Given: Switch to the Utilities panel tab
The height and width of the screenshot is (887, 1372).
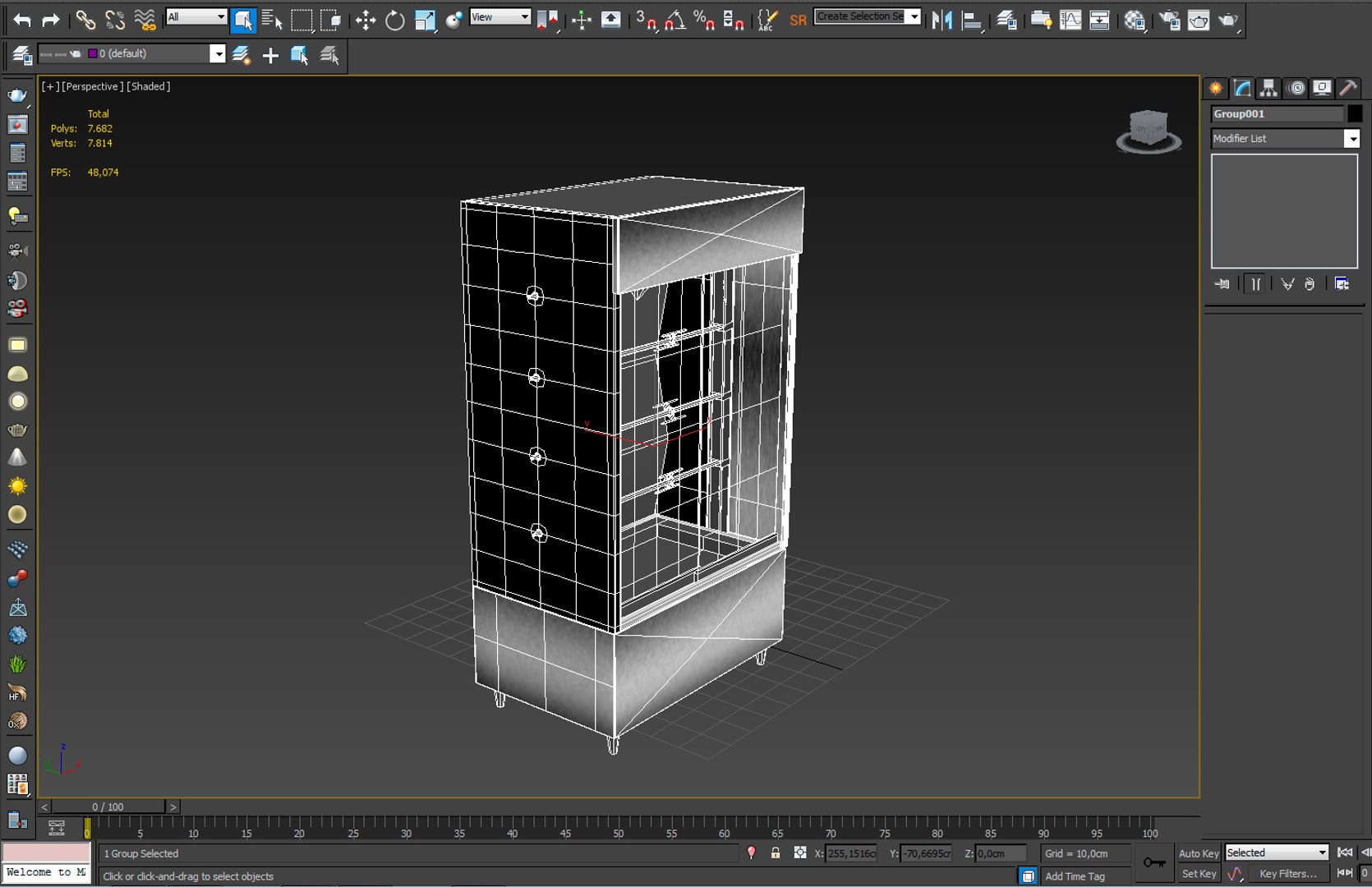Looking at the screenshot, I should click(x=1348, y=88).
